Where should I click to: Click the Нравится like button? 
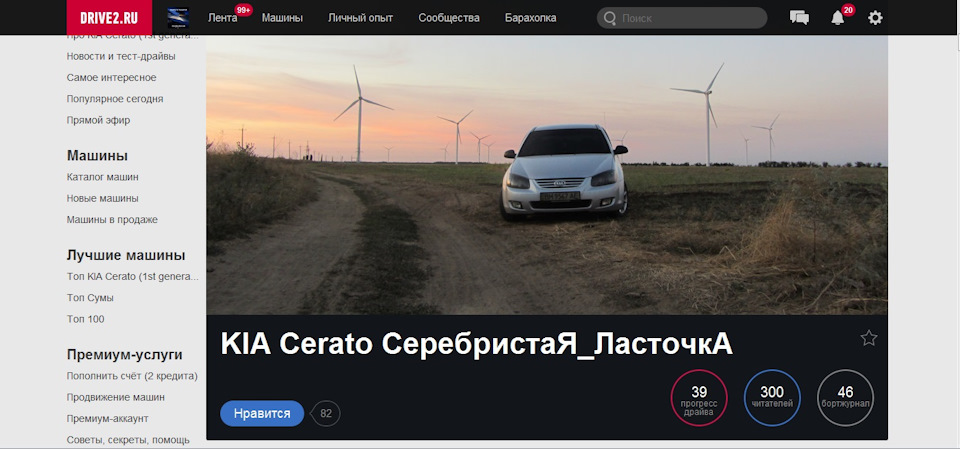tap(262, 413)
